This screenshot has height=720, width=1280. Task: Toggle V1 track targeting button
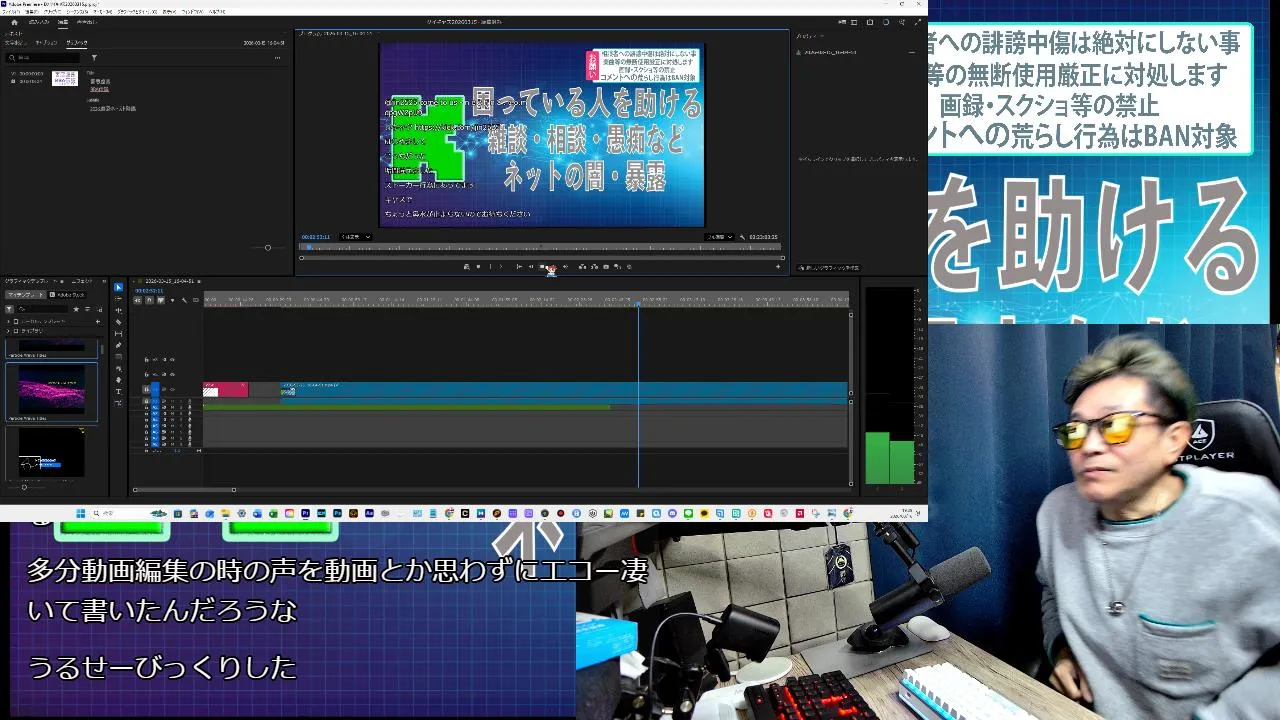(x=155, y=389)
